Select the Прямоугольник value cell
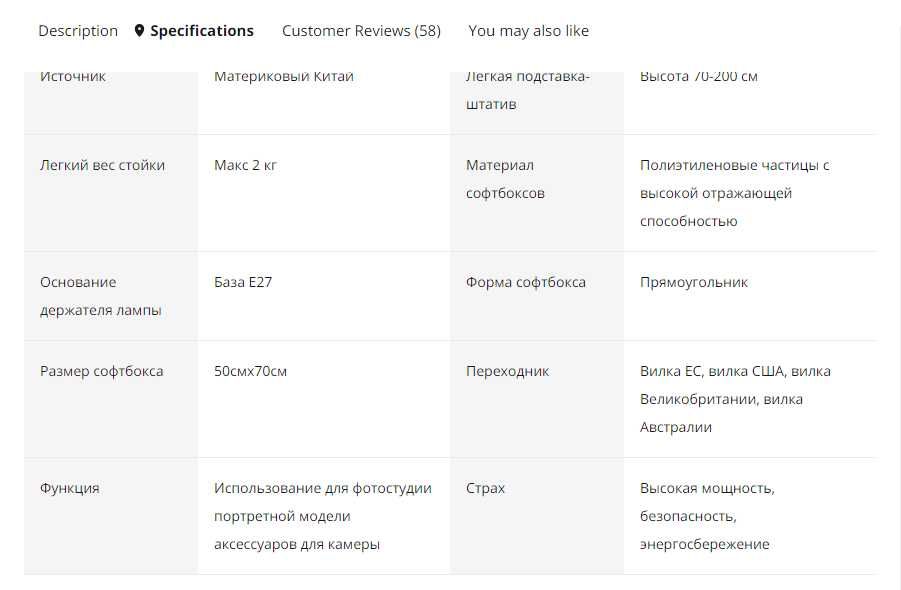The height and width of the screenshot is (590, 901). (694, 282)
